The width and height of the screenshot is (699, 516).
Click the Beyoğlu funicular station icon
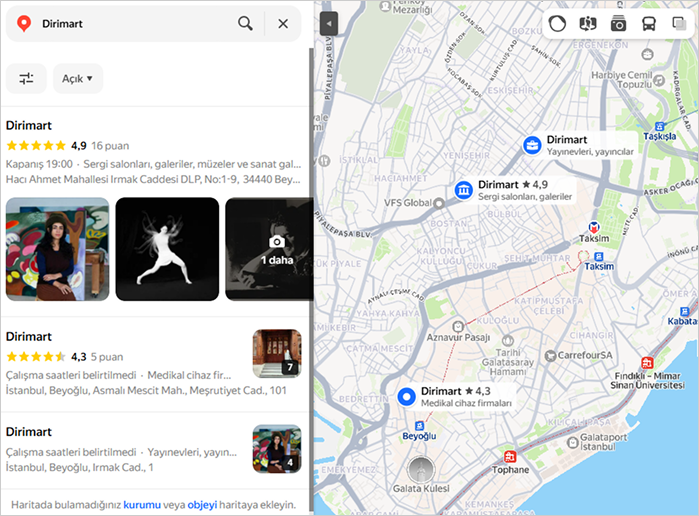click(419, 426)
